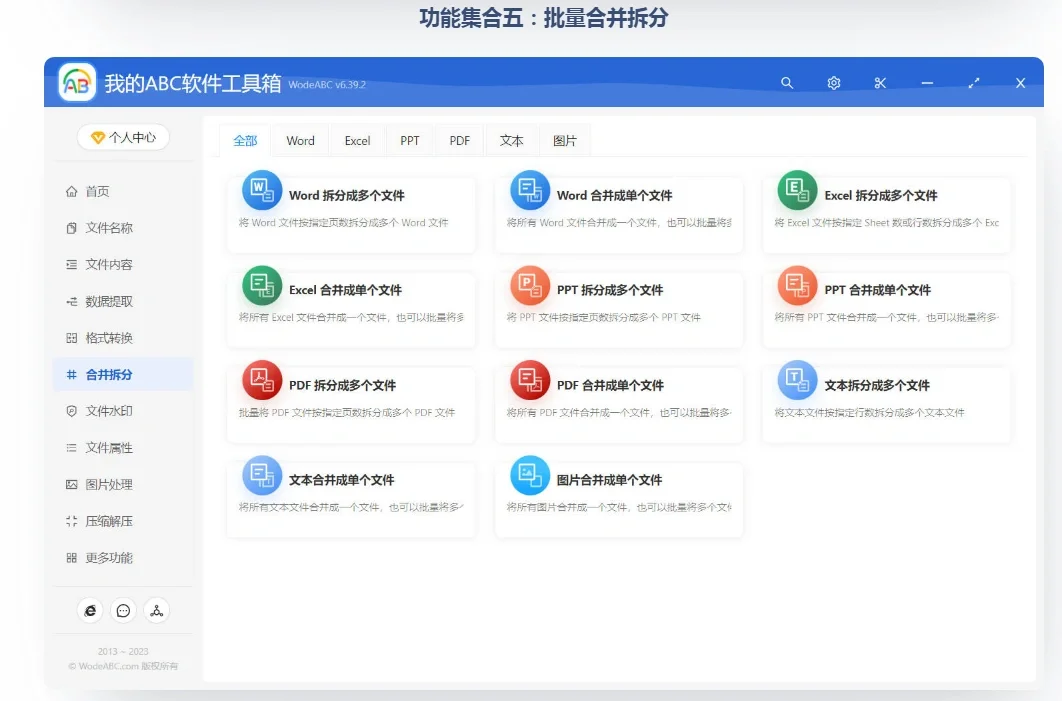Click the scissors screenshot icon in title bar
The width and height of the screenshot is (1062, 701).
[880, 83]
